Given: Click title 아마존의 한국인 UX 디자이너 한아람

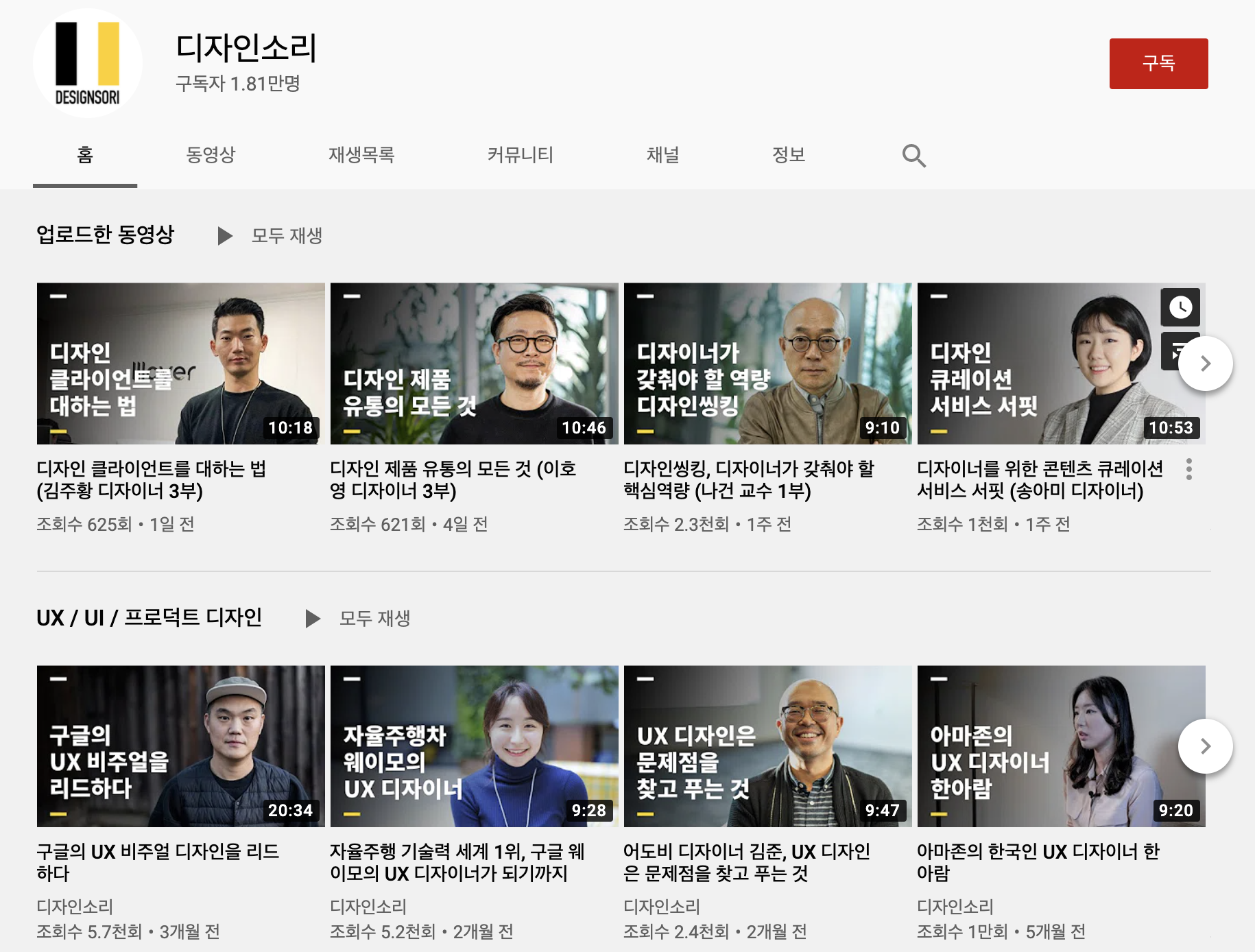Looking at the screenshot, I should (1038, 863).
